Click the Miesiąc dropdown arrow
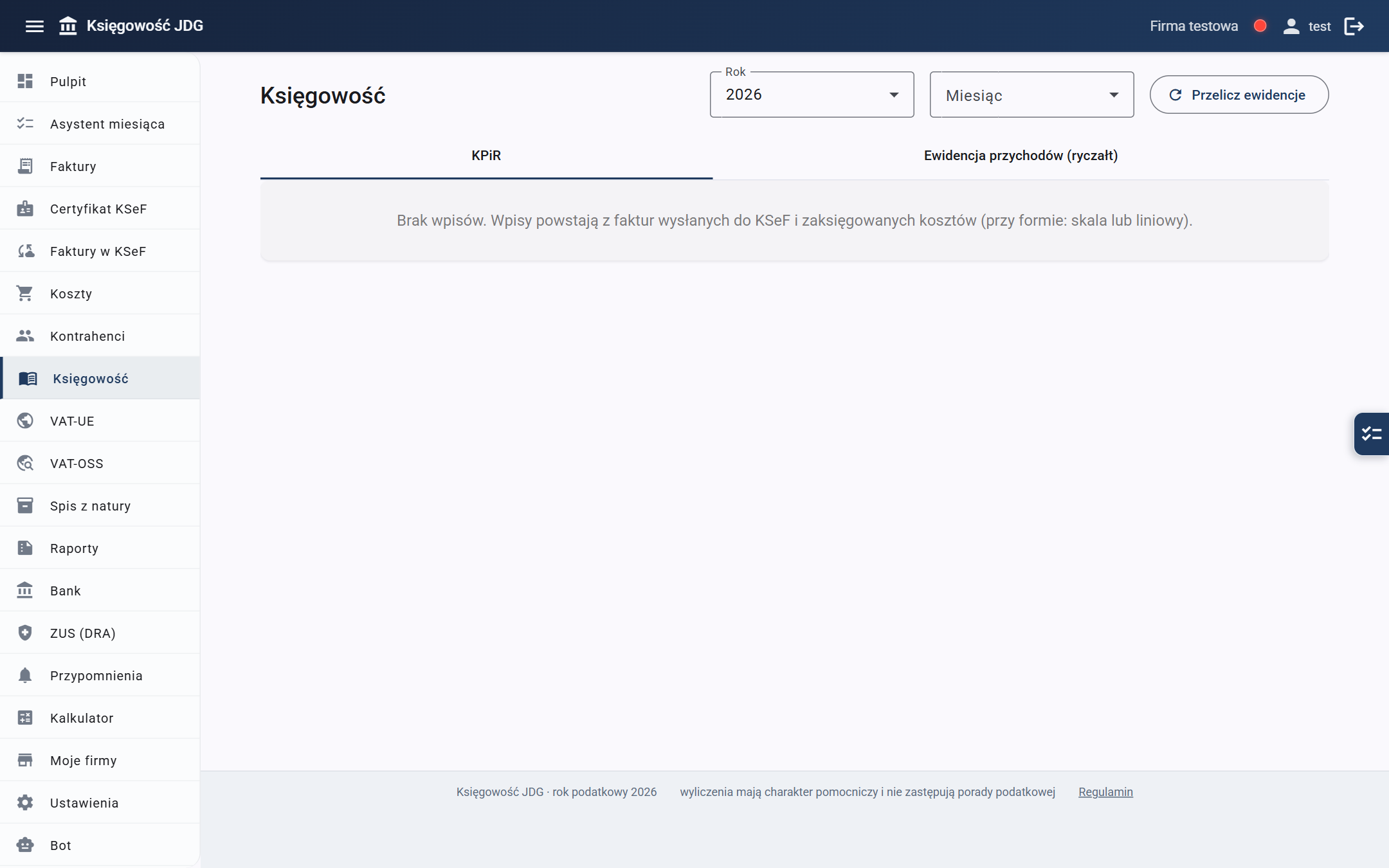 click(1114, 95)
